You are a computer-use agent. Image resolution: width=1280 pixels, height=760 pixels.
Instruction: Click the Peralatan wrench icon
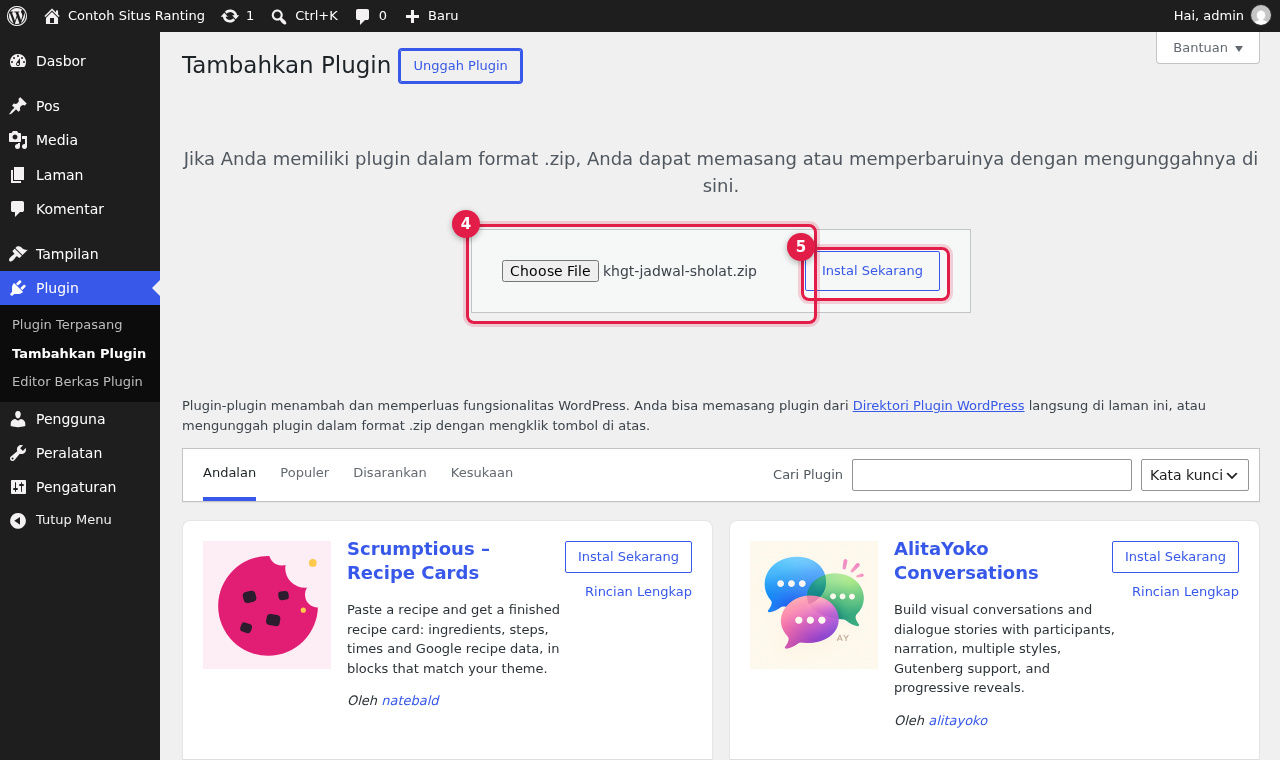point(18,453)
